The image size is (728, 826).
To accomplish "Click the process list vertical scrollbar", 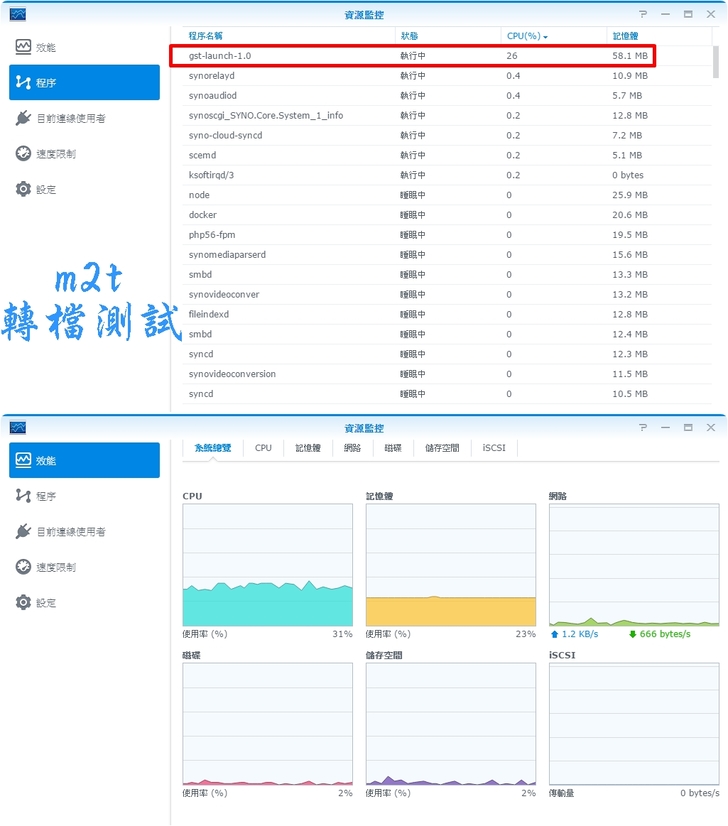I will pyautogui.click(x=715, y=62).
